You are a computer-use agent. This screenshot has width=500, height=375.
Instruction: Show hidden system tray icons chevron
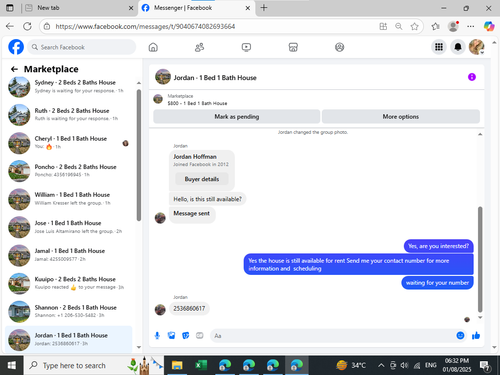tap(381, 365)
